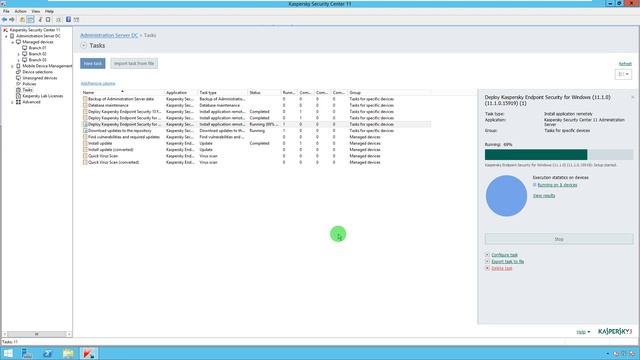Open the view options dropdown below Refresh
The image size is (640, 360).
623,74
